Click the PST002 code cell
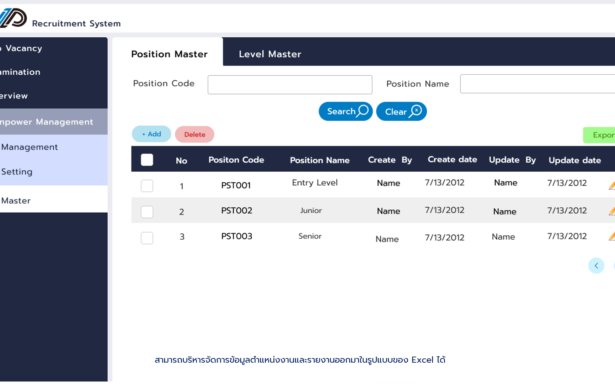This screenshot has height=384, width=615. [x=237, y=211]
